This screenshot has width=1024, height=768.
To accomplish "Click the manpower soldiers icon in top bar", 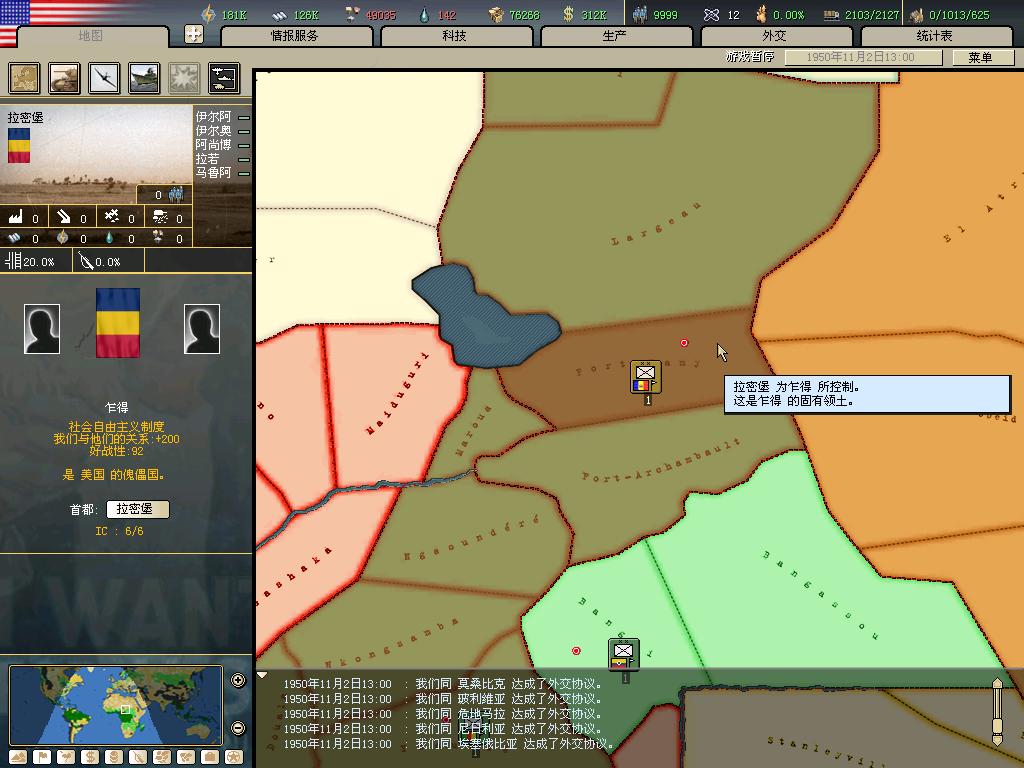I will tap(640, 14).
